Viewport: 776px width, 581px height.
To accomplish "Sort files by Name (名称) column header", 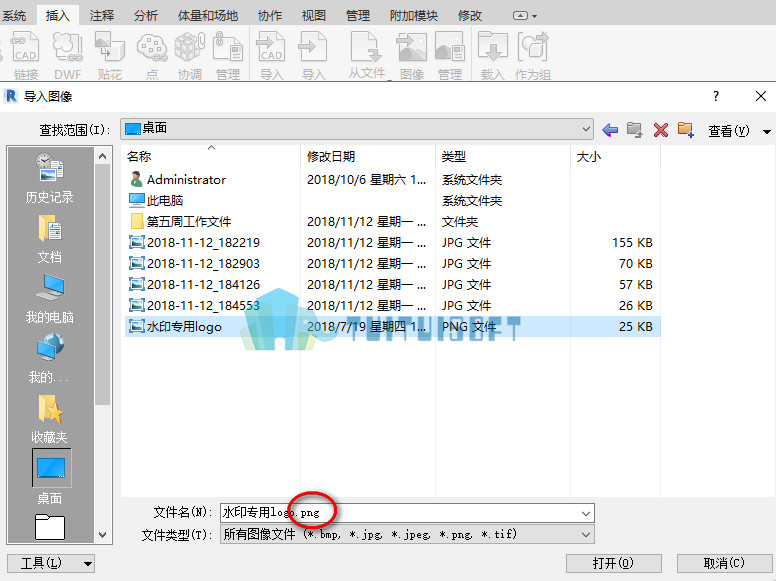I will click(x=211, y=156).
